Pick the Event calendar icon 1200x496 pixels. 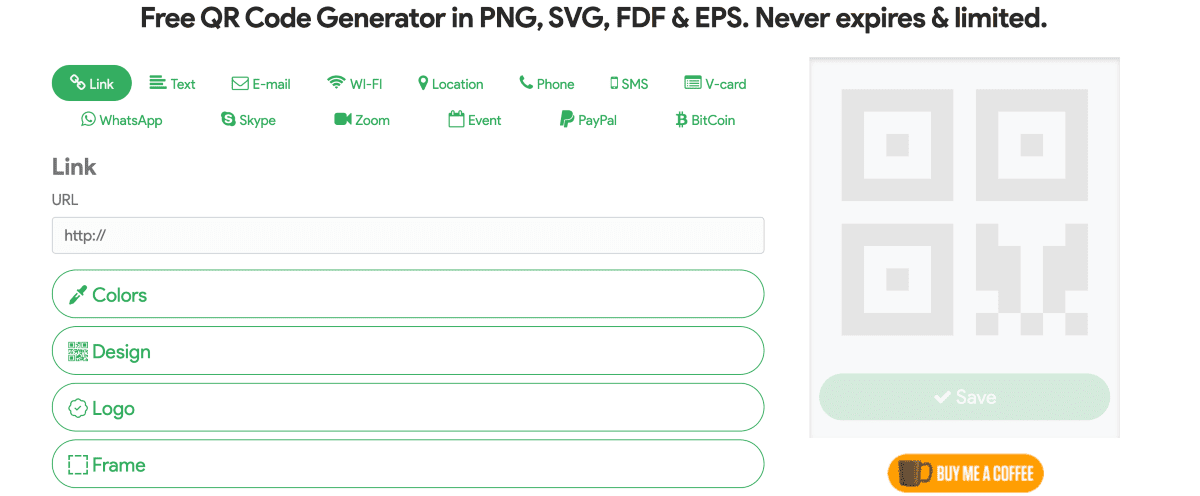click(456, 120)
